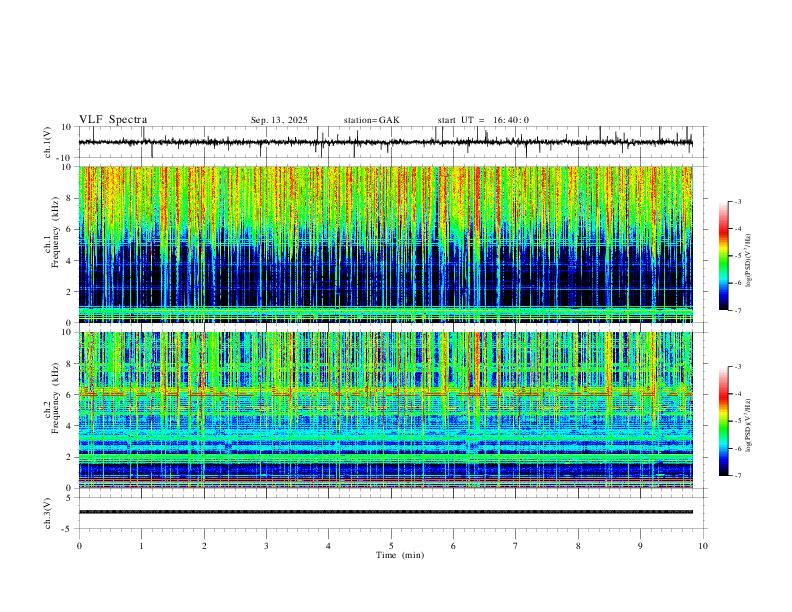
Task: Click the time axis tick label '6'
Action: coord(453,546)
